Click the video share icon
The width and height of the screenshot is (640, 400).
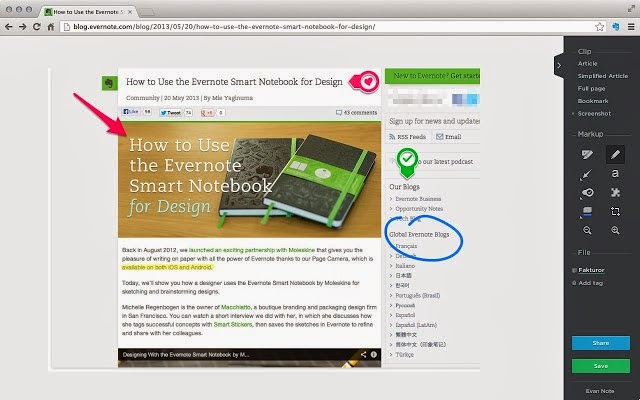363,354
